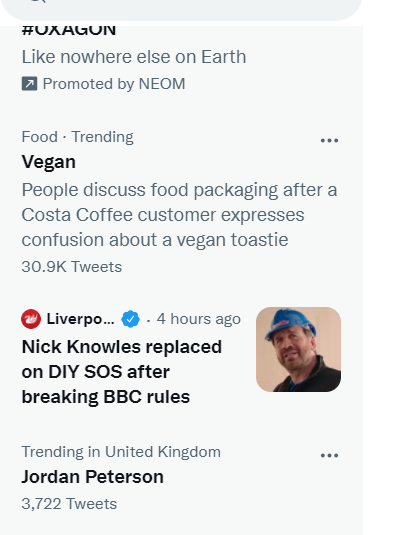Click the 4 hours ago timestamp
400x535 pixels.
199,319
